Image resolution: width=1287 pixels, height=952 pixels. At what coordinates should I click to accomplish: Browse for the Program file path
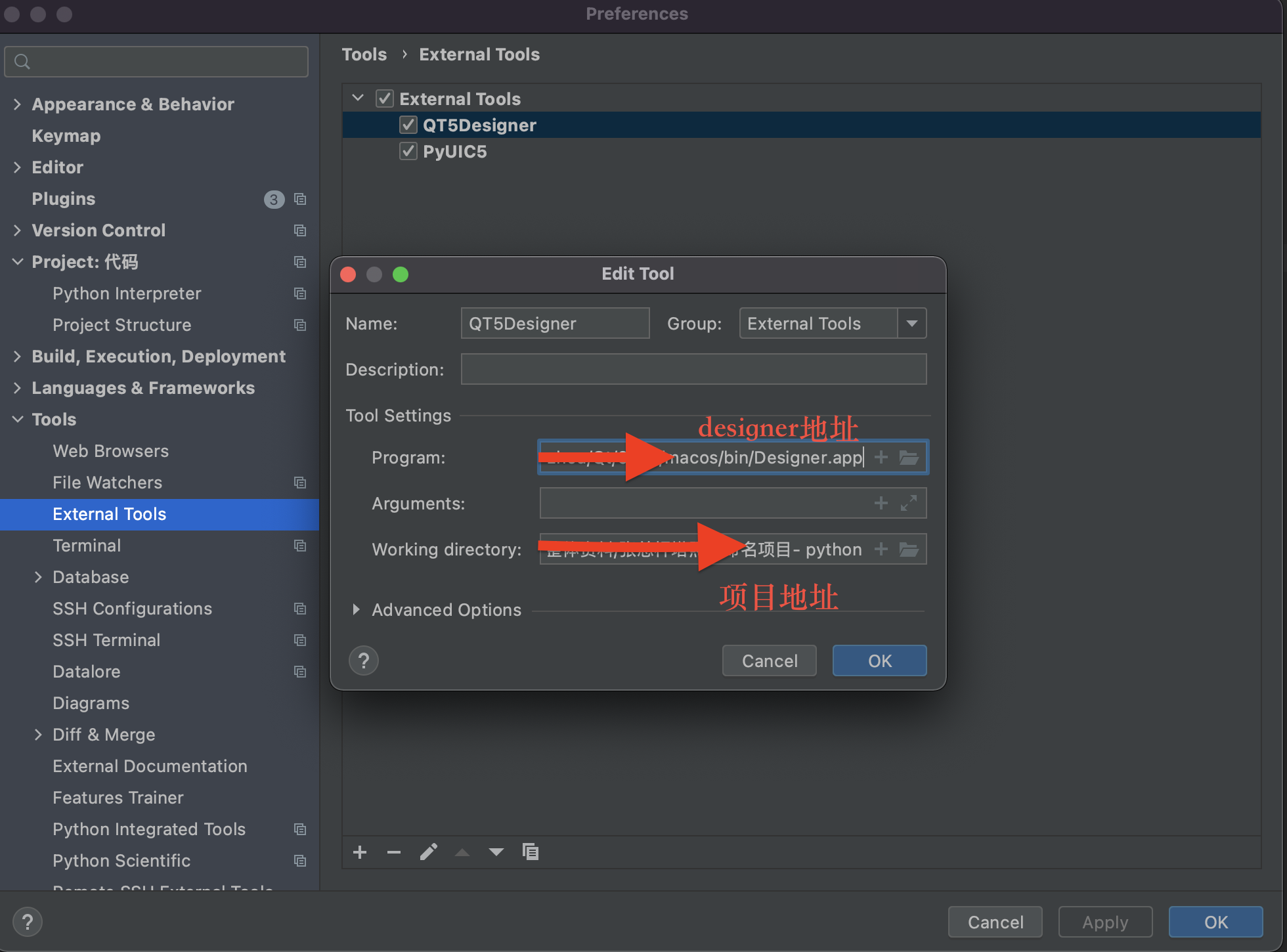tap(909, 458)
